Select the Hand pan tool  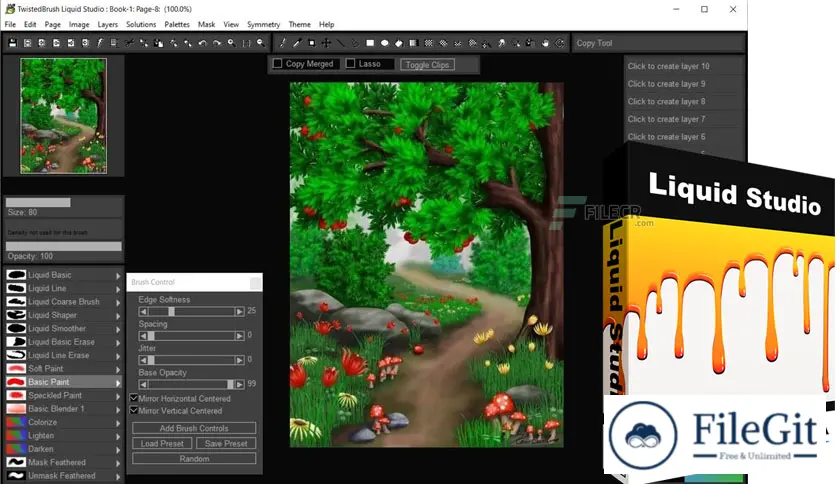tap(545, 43)
